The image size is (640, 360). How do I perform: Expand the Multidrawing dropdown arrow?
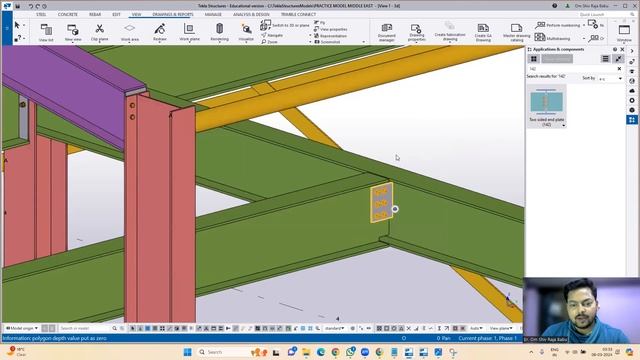[584, 38]
